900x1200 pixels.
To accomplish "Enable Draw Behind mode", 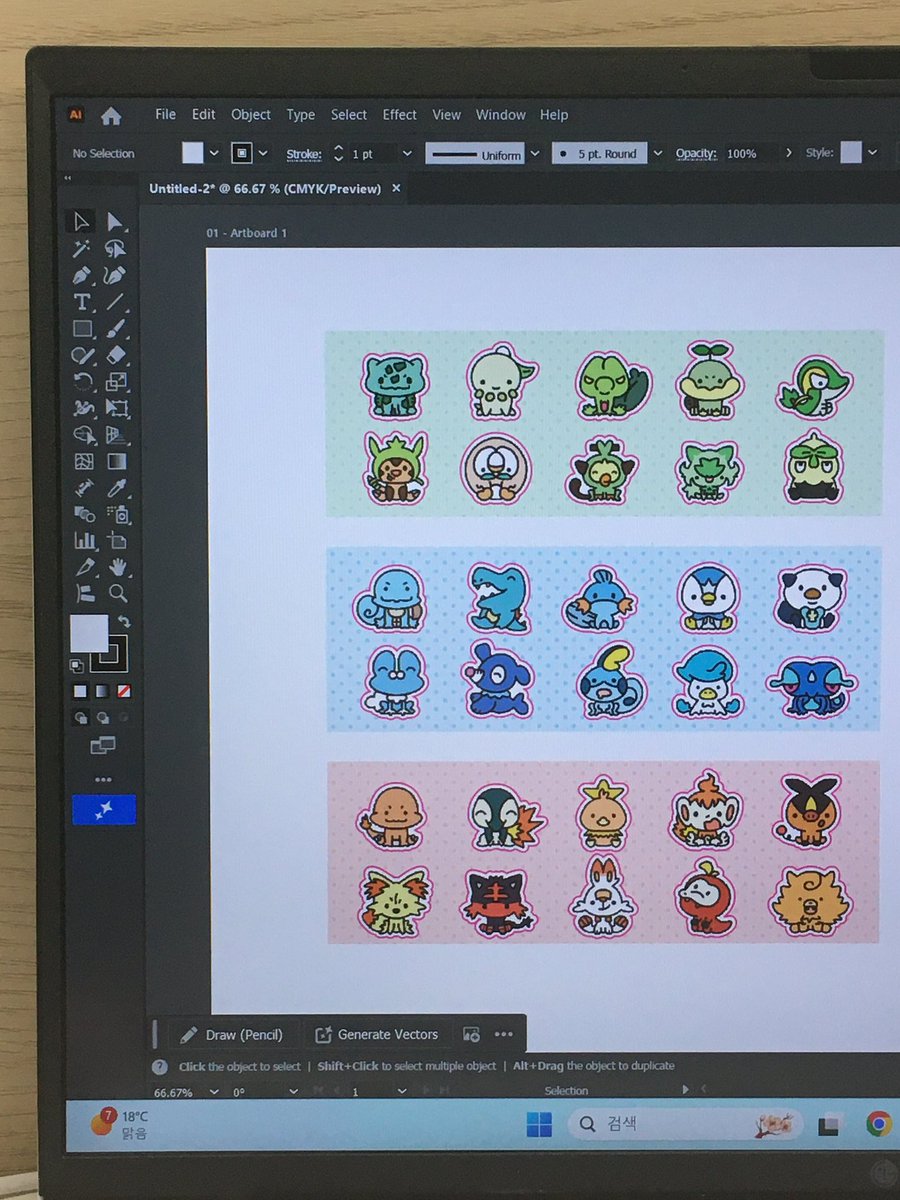I will pos(102,717).
